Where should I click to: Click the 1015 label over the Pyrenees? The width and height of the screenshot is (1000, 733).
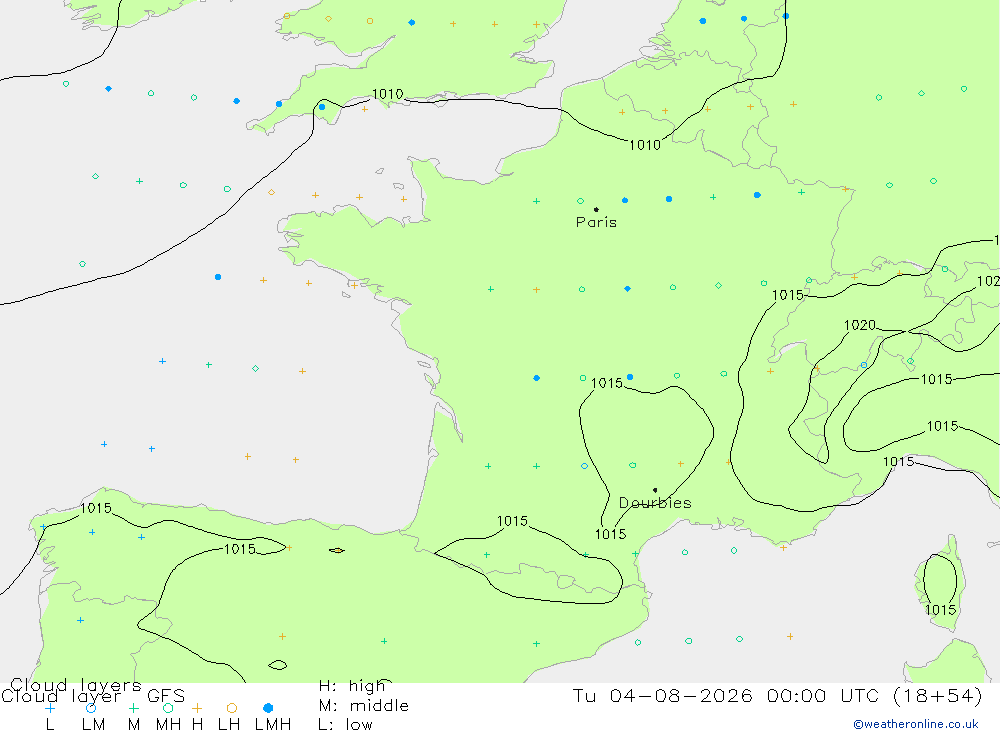click(x=512, y=521)
